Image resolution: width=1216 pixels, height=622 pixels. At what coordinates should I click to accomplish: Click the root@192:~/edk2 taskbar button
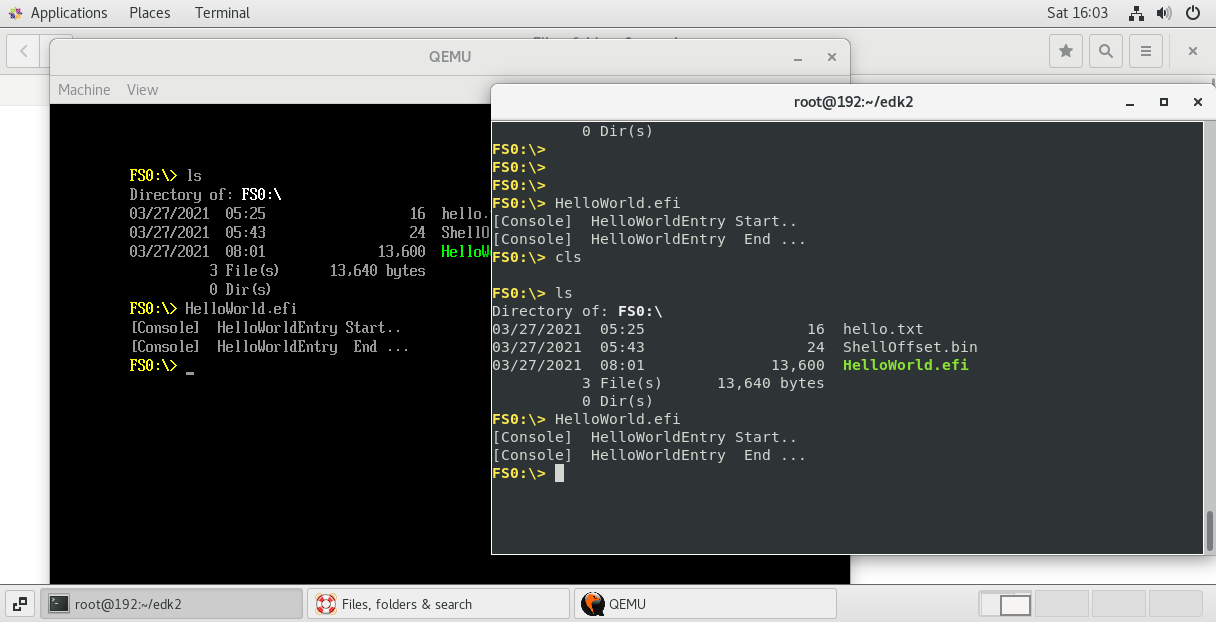170,603
